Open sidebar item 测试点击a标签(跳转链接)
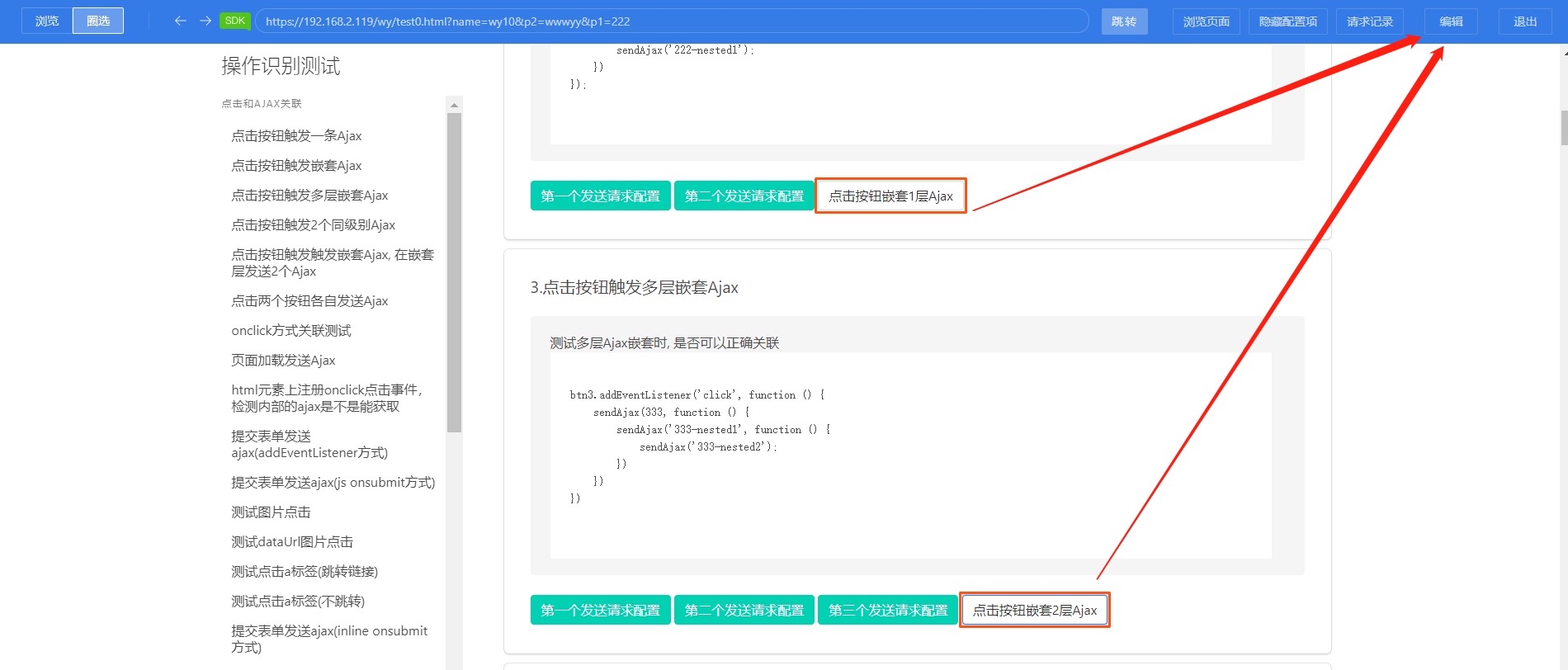1568x670 pixels. 305,572
